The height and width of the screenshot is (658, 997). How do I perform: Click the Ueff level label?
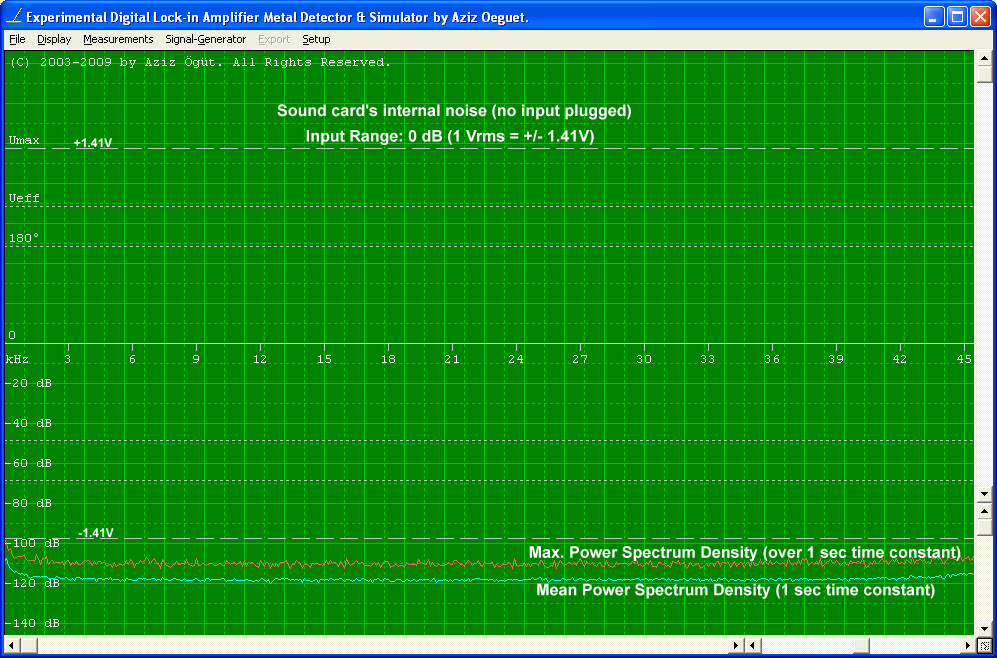[24, 198]
